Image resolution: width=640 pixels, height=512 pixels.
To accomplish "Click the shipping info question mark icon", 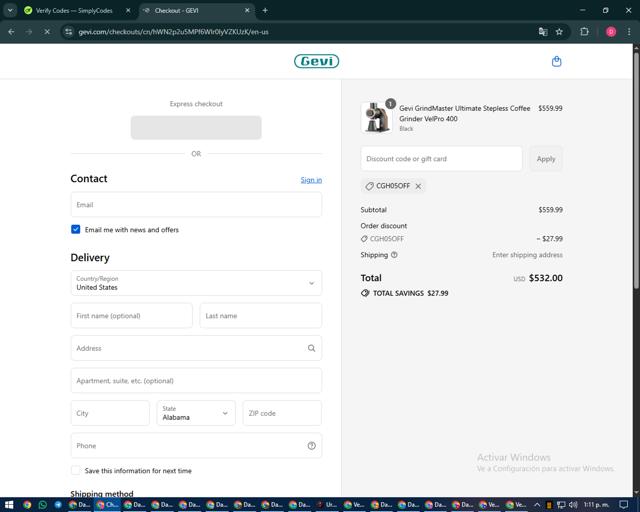I will (394, 255).
